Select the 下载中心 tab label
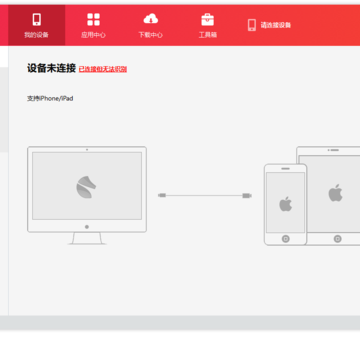 (x=151, y=35)
